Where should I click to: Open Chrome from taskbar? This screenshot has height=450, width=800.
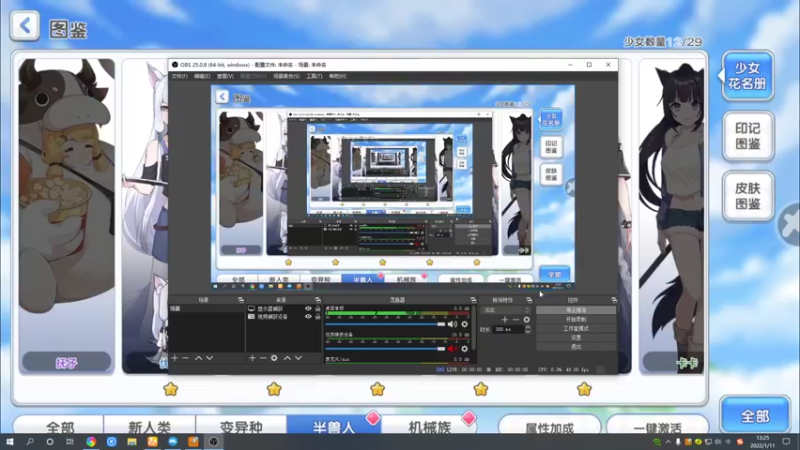coord(91,442)
